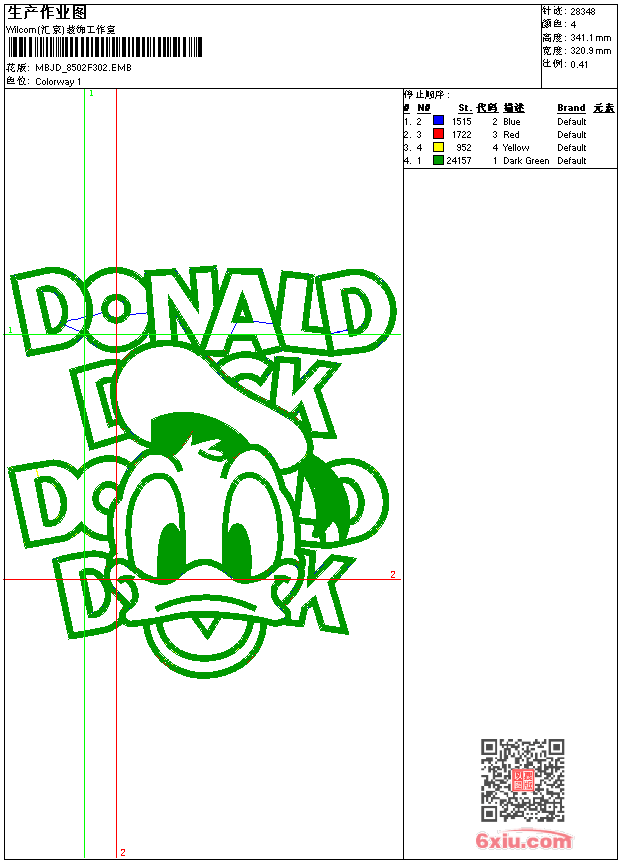The width and height of the screenshot is (620, 860).
Task: Click the St. column header
Action: point(465,108)
